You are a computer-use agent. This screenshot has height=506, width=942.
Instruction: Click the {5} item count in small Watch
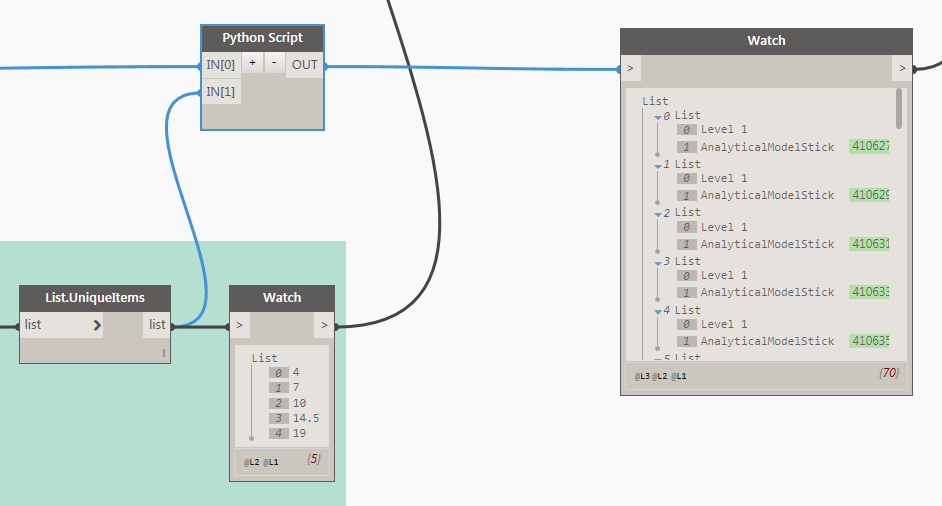click(x=314, y=459)
